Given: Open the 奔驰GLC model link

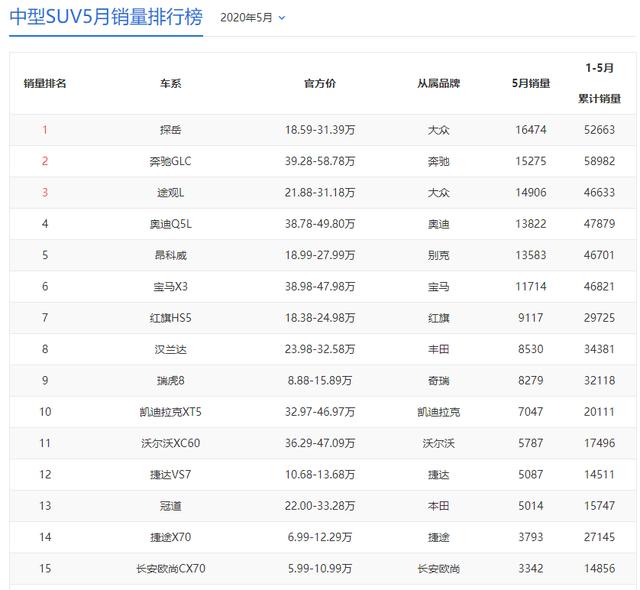Looking at the screenshot, I should tap(170, 162).
